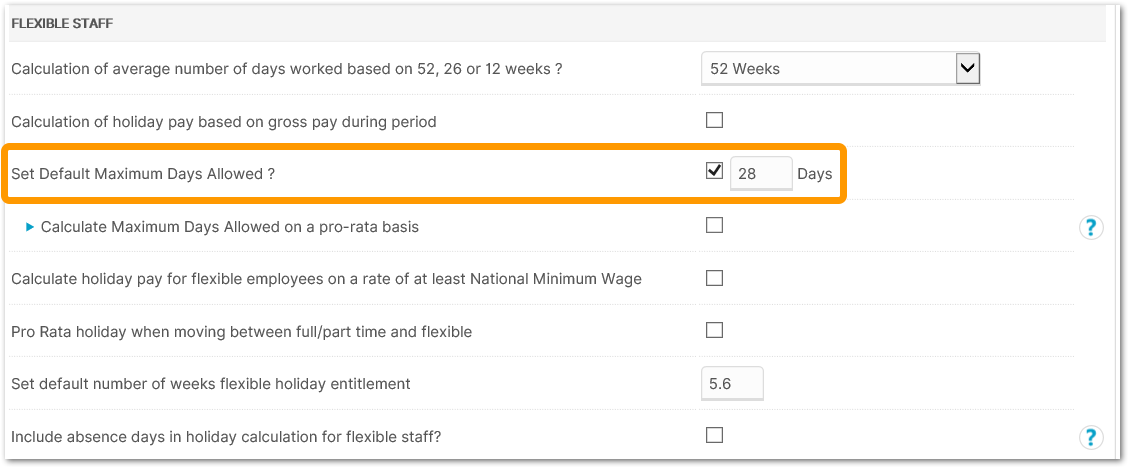Click the FLEXIBLE STAFF section header
Image resolution: width=1129 pixels, height=468 pixels.
click(62, 23)
